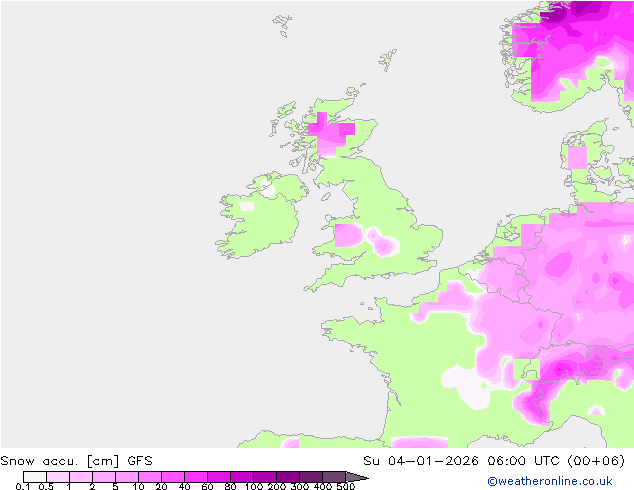The height and width of the screenshot is (490, 634).
Task: Click the legend swatch between 20 and 40
Action: pos(173,477)
